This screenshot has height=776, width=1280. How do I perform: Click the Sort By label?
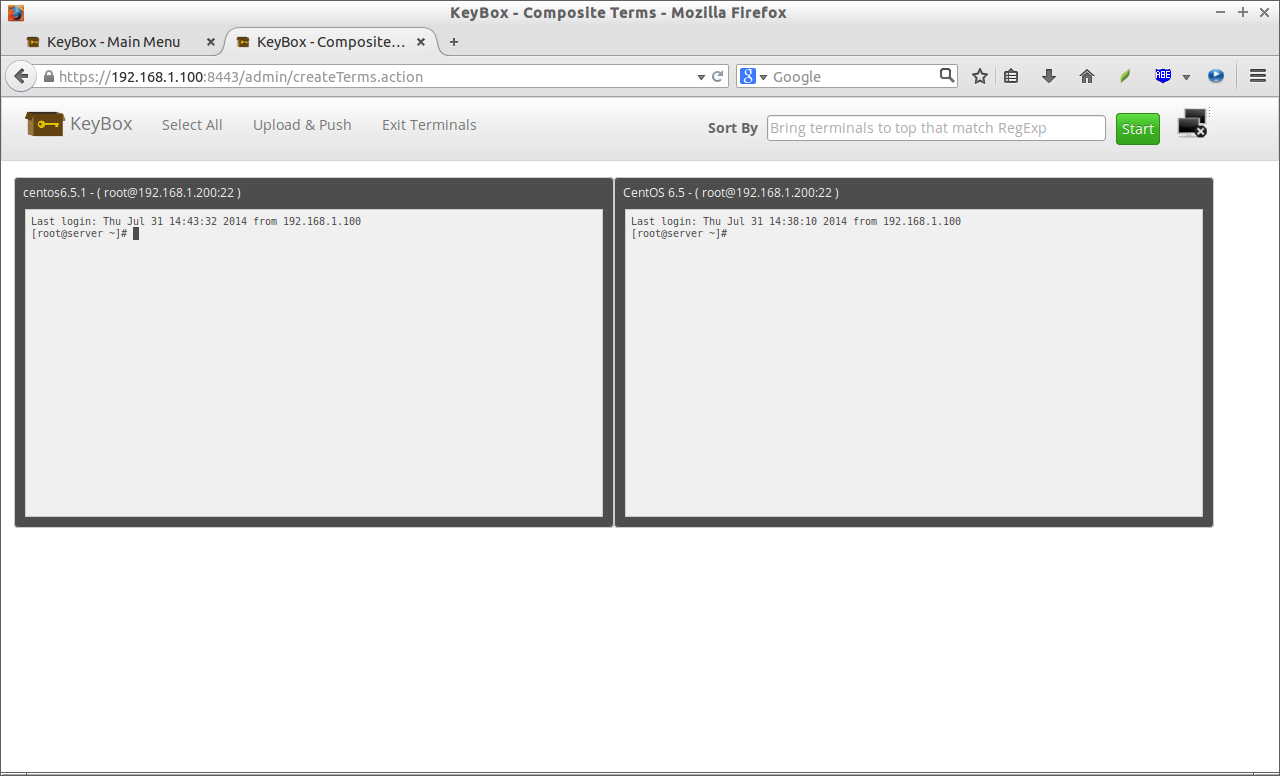pyautogui.click(x=733, y=128)
